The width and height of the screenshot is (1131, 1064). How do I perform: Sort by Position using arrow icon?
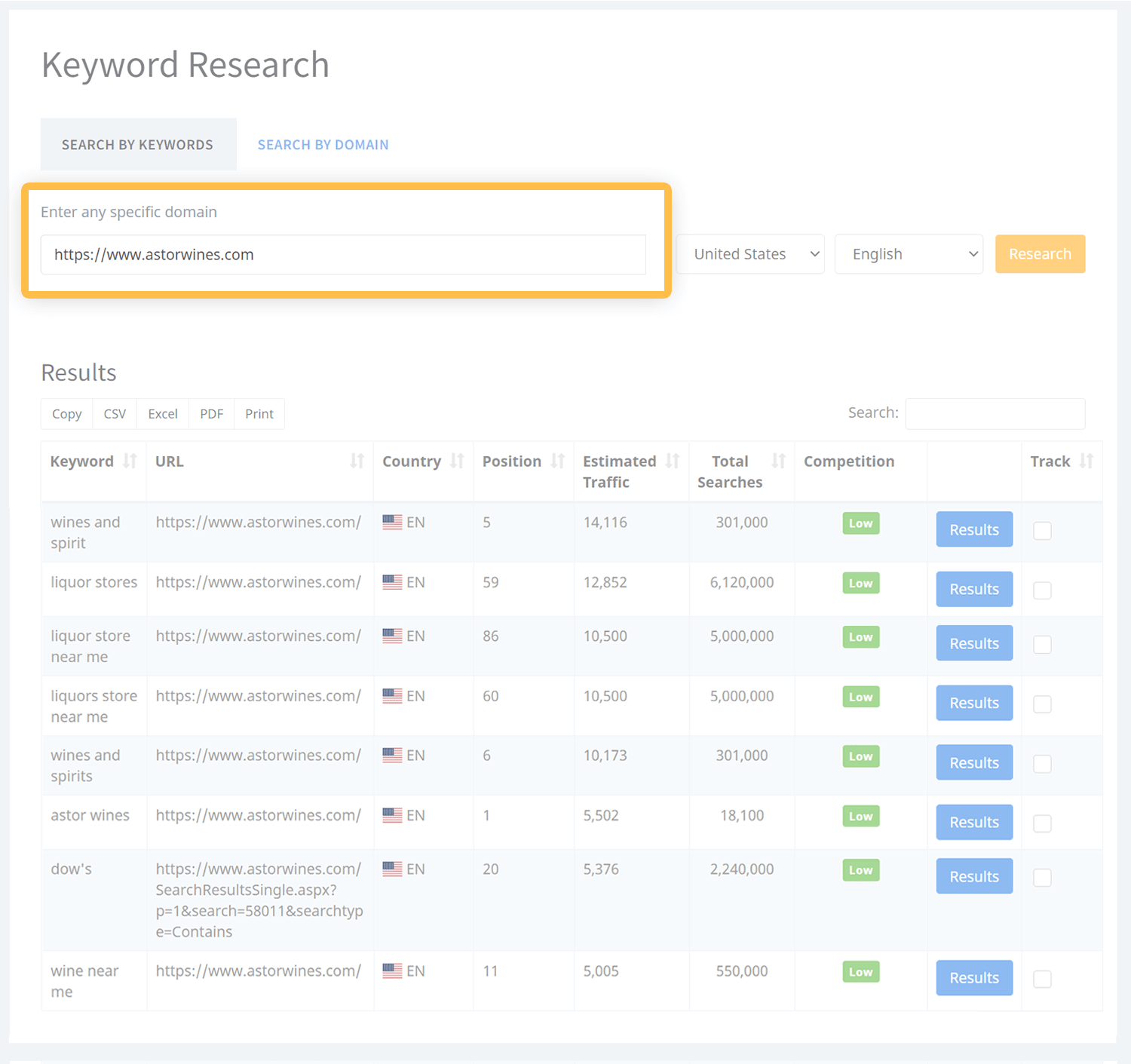558,461
